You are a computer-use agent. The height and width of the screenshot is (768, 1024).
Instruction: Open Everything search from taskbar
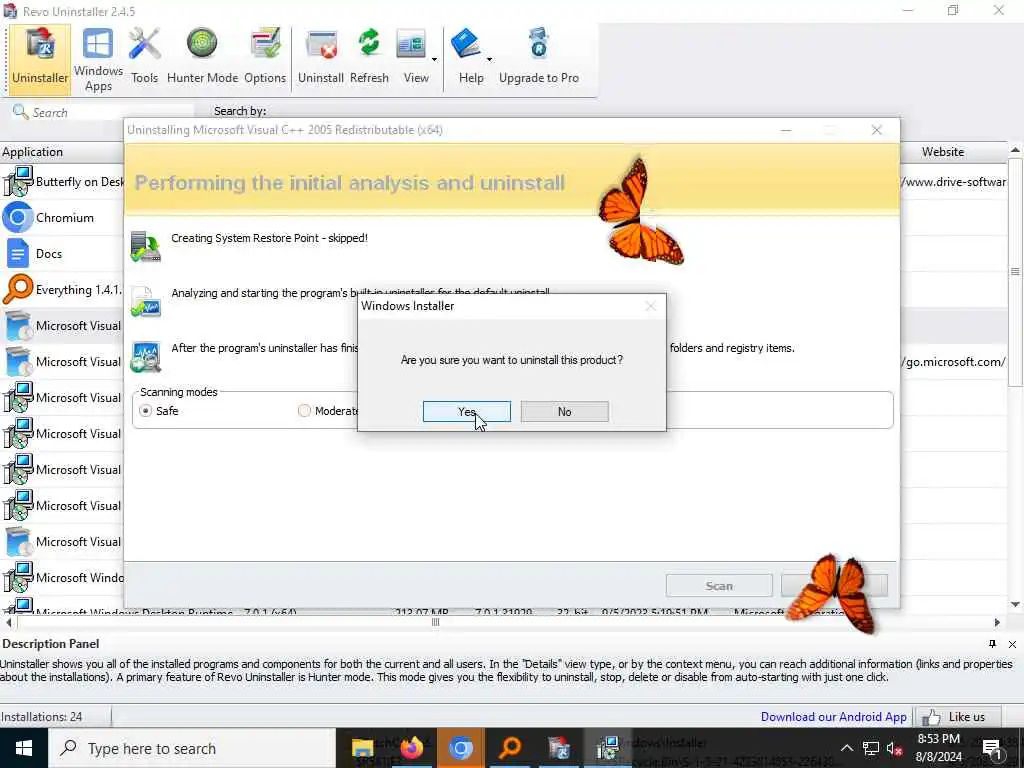[510, 748]
